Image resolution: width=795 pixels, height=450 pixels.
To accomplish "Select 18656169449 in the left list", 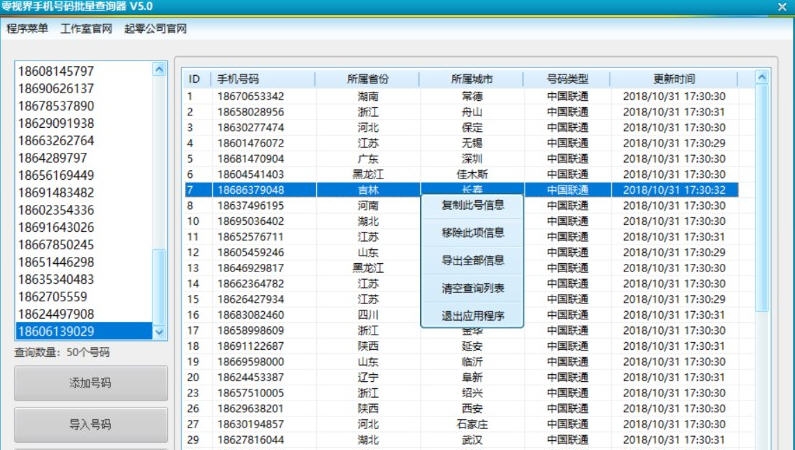I will click(x=84, y=175).
